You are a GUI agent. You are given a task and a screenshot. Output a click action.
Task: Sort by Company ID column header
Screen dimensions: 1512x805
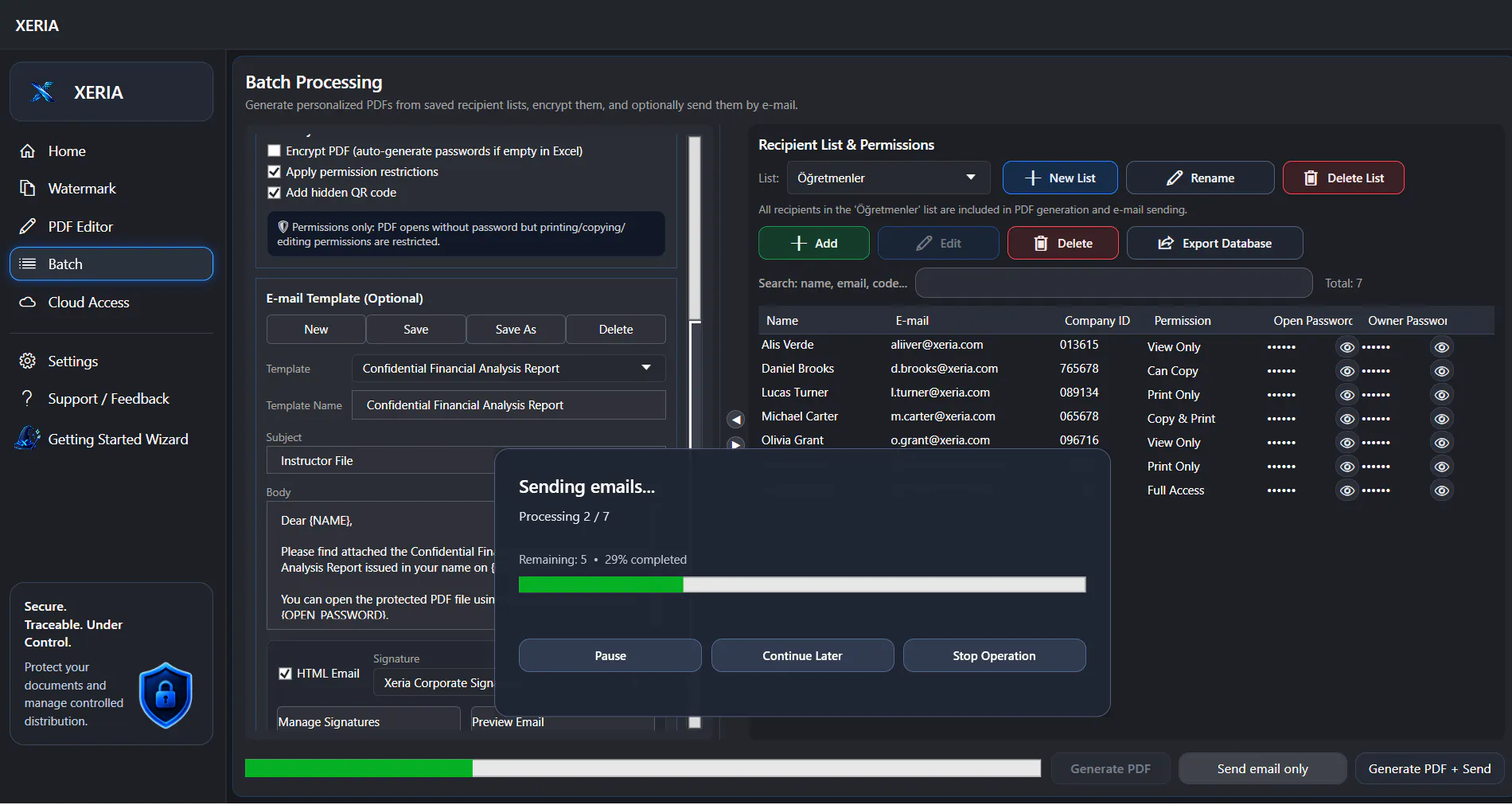(1097, 321)
